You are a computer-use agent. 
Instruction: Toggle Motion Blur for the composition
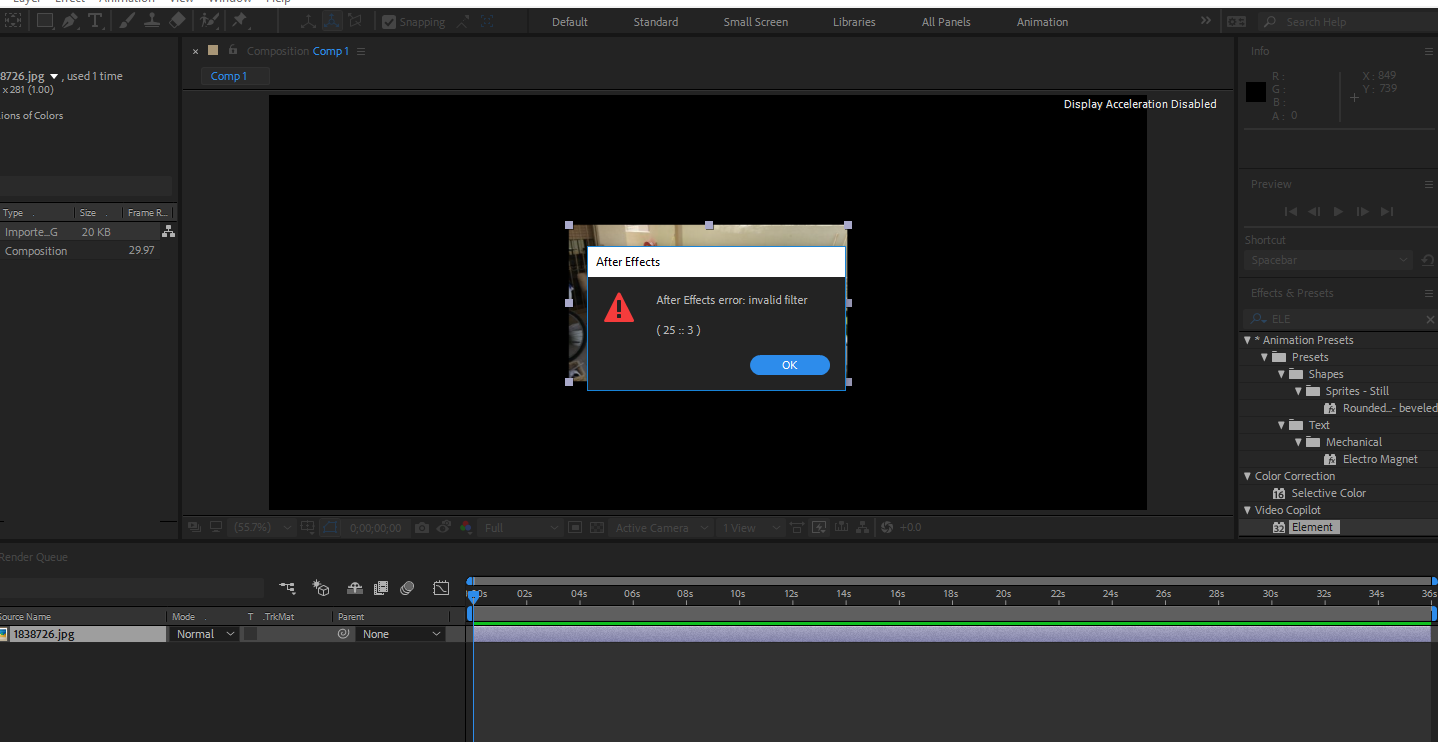407,588
